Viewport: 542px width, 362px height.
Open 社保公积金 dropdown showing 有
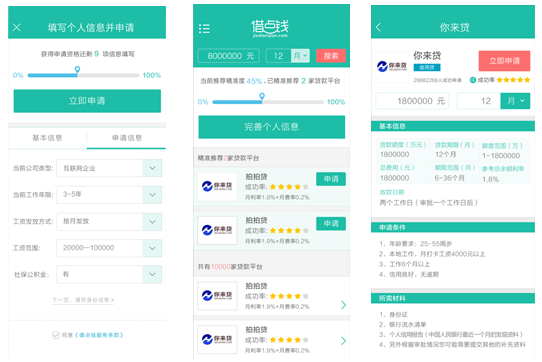tap(109, 274)
